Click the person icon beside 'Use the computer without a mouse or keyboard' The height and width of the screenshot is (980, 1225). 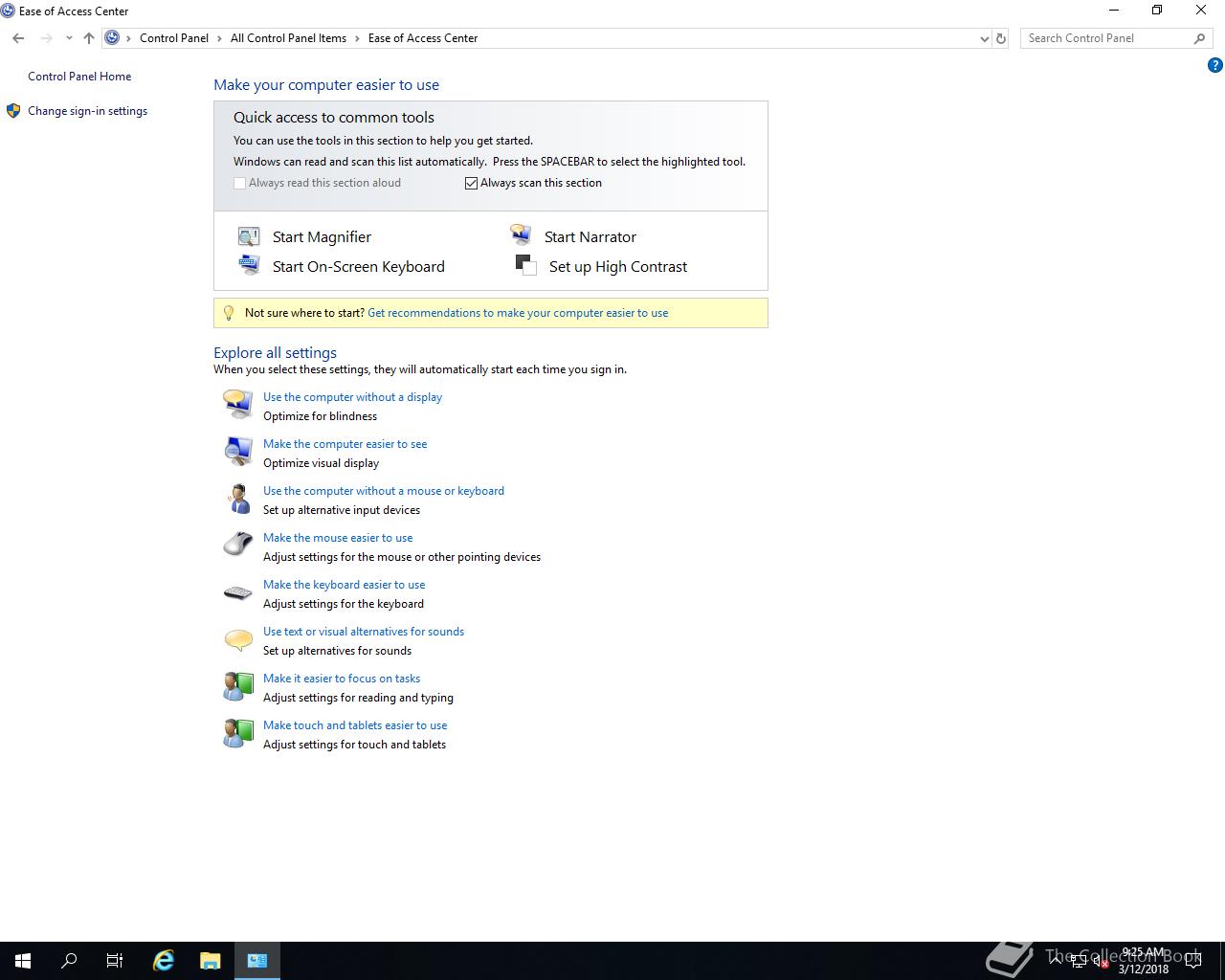click(x=237, y=498)
